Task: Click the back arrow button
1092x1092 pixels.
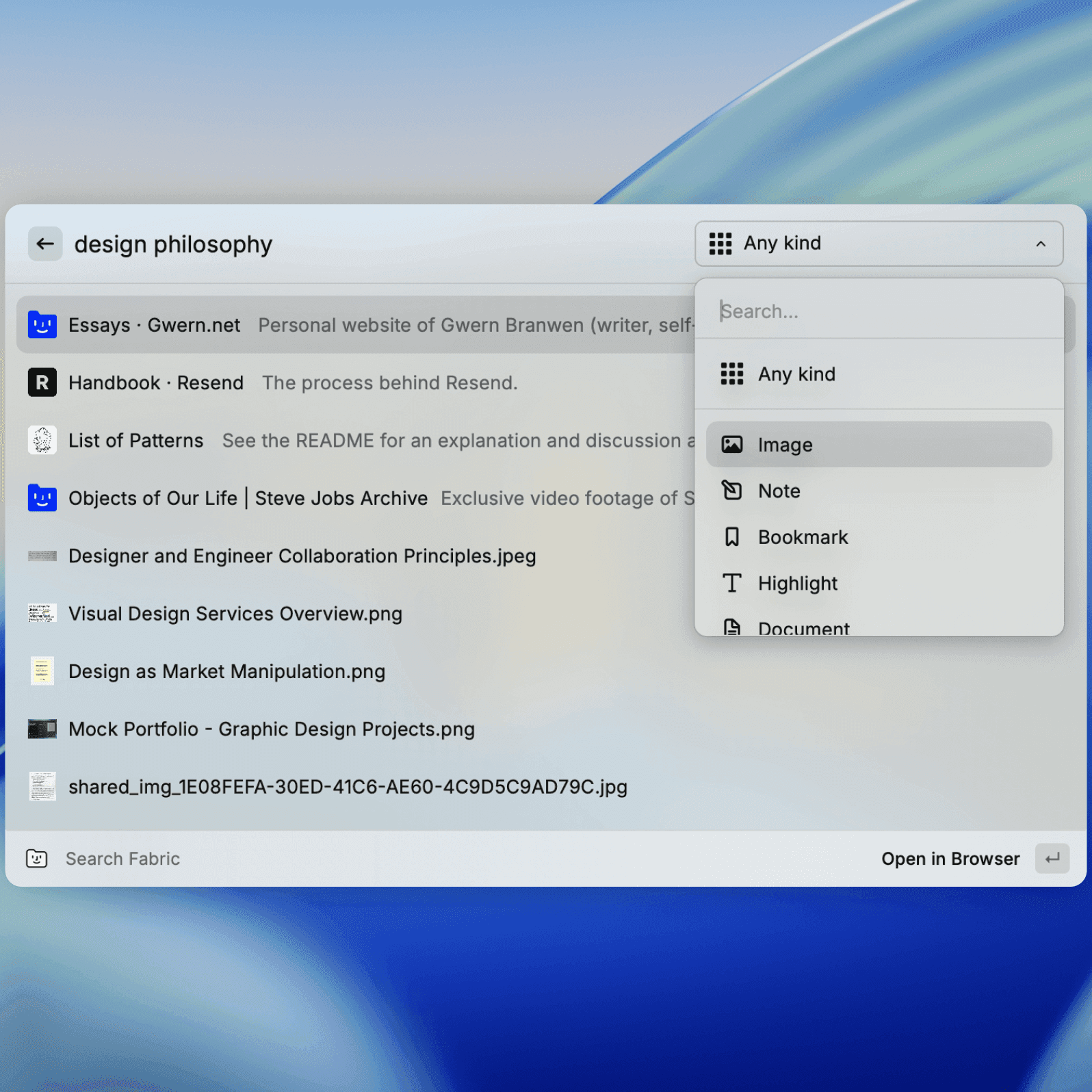Action: click(x=45, y=244)
